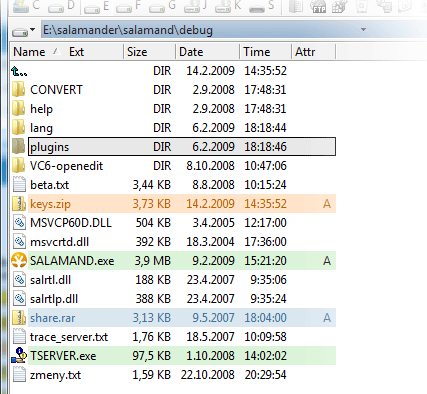Switch to network drive J
The height and width of the screenshot is (394, 427).
pyautogui.click(x=196, y=6)
